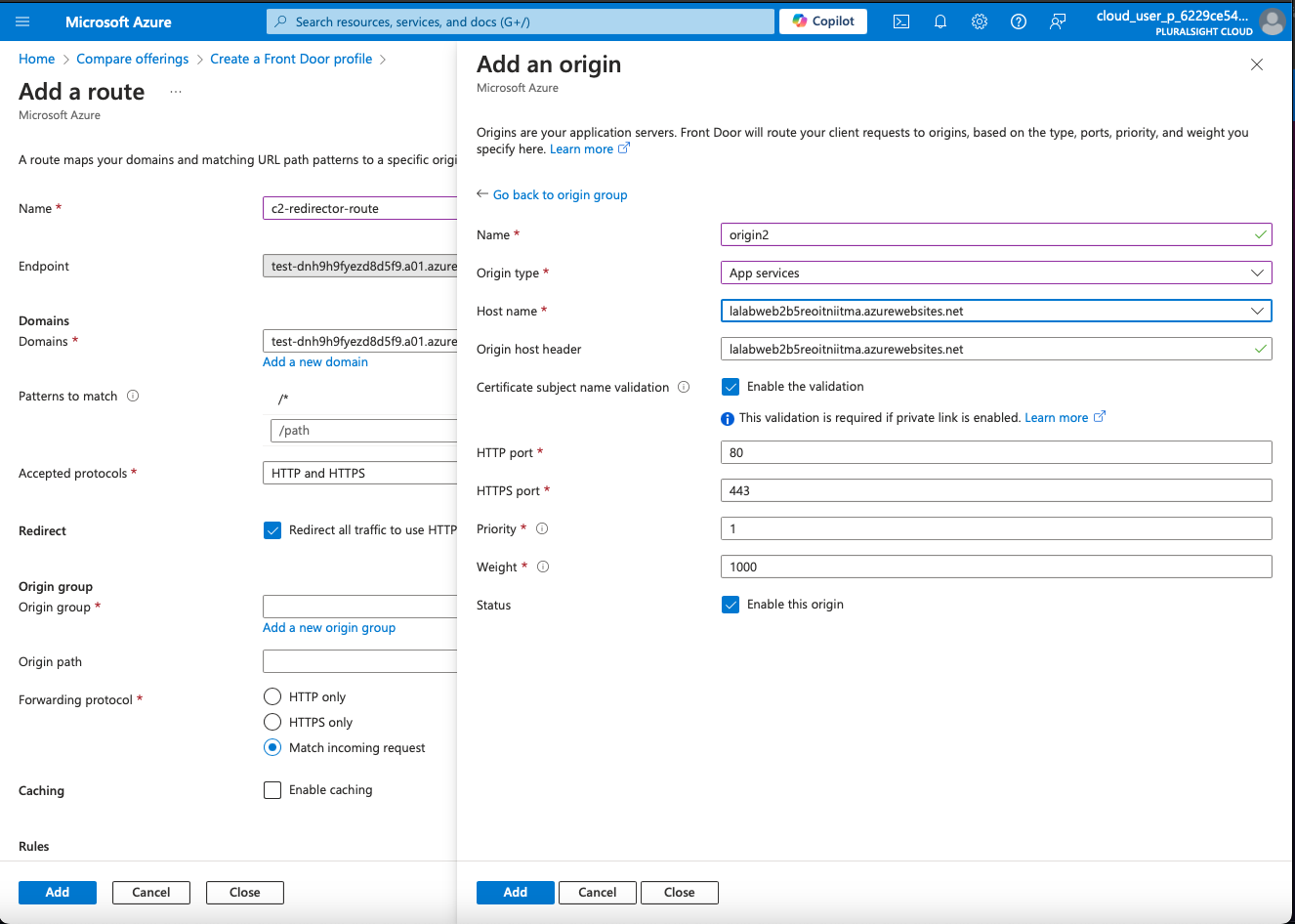The width and height of the screenshot is (1295, 924).
Task: Click the Origin path field
Action: (x=360, y=661)
